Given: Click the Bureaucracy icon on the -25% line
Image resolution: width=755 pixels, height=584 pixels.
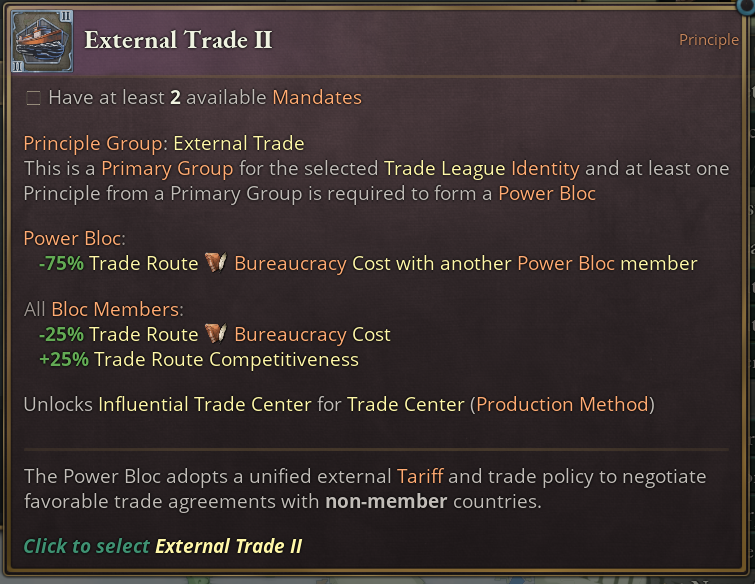Looking at the screenshot, I should pos(216,334).
